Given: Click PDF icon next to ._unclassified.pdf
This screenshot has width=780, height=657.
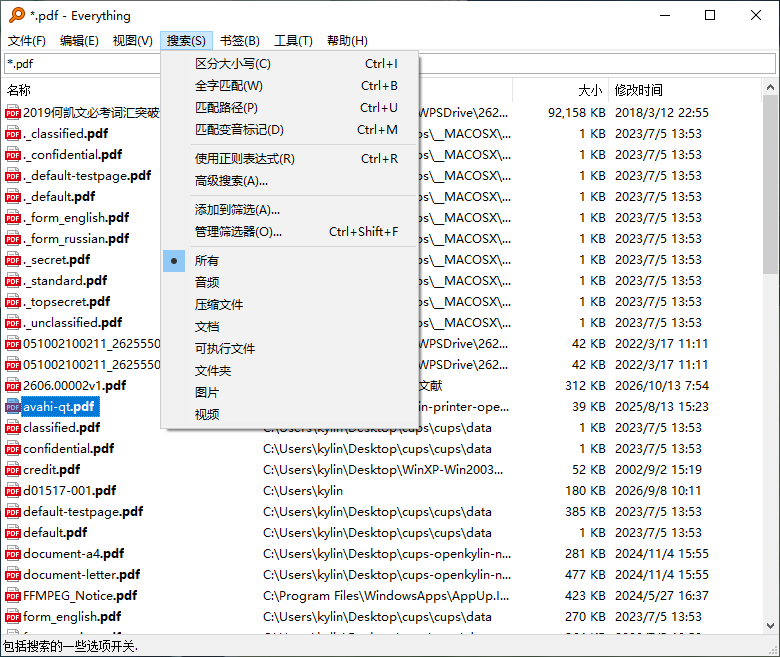Looking at the screenshot, I should tap(12, 323).
